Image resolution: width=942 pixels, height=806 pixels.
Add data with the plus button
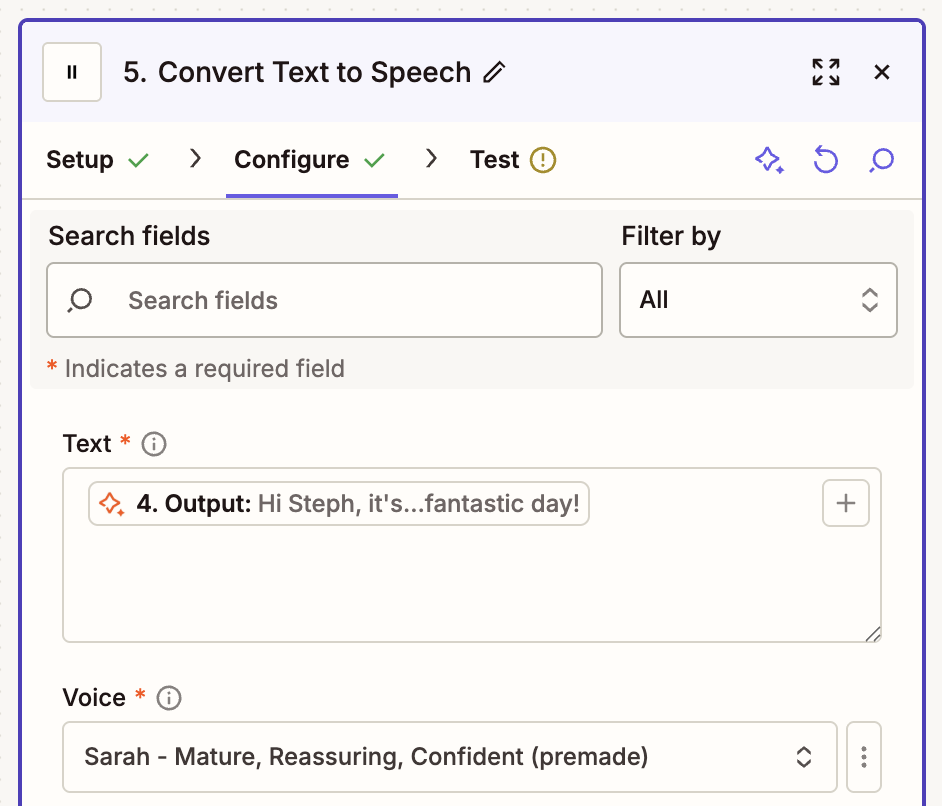(845, 503)
